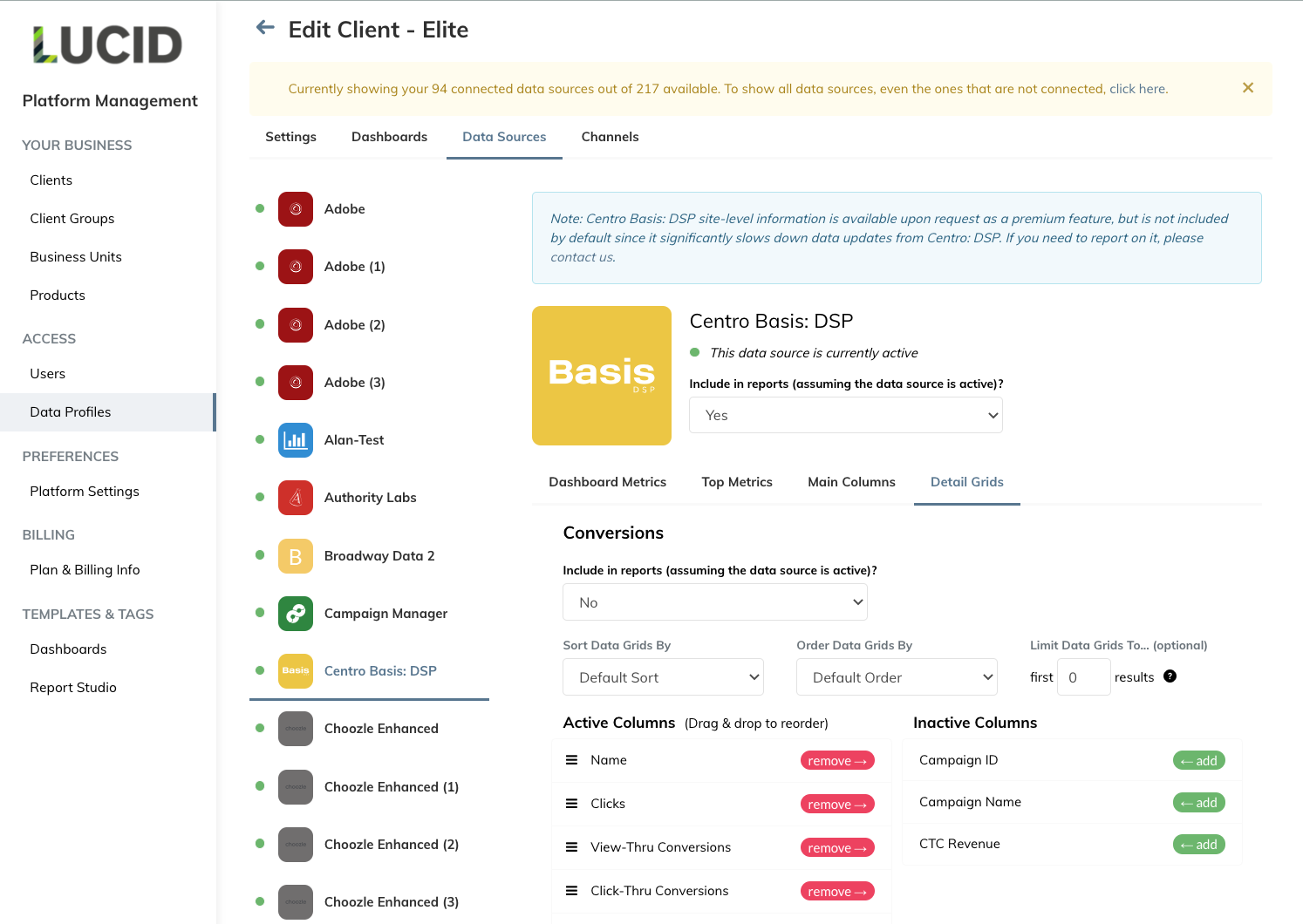
Task: Click the Choozle Enhanced (2) icon
Action: 296,845
